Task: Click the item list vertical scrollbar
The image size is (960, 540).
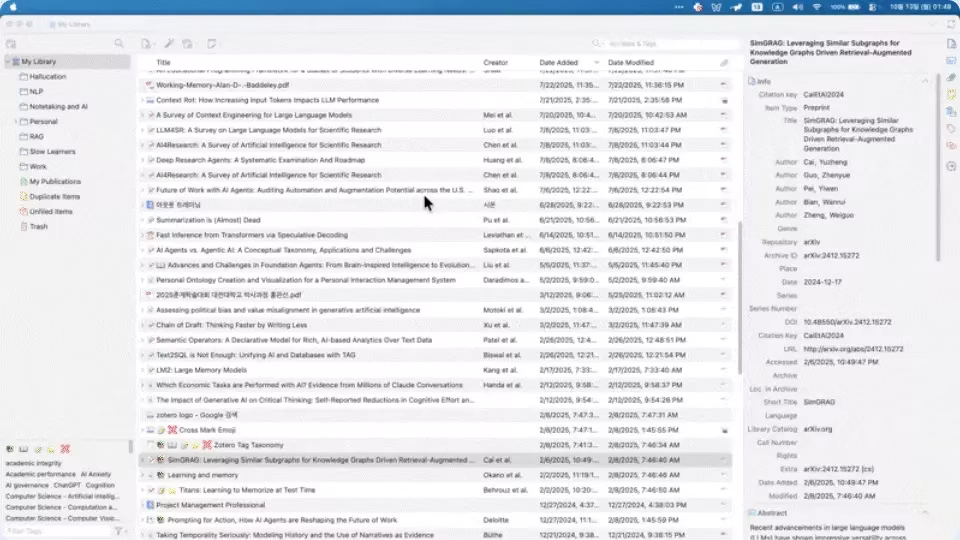Action: (x=739, y=299)
